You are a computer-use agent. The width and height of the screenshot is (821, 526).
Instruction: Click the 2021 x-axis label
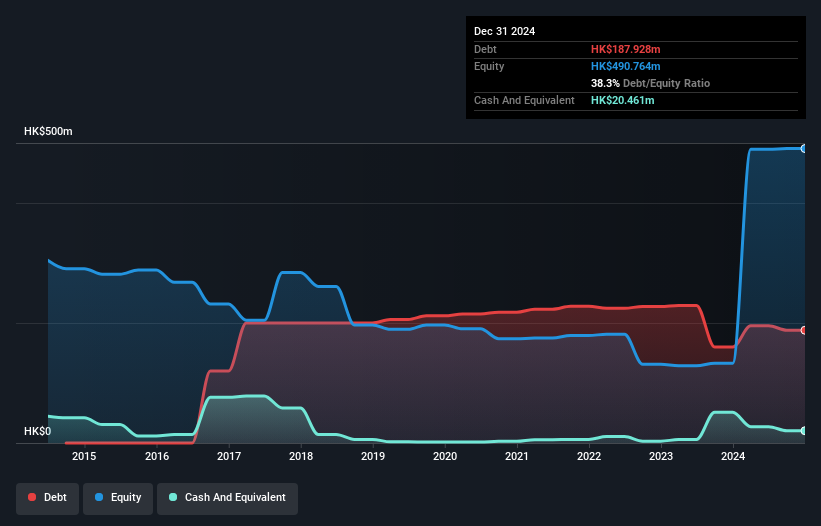517,456
